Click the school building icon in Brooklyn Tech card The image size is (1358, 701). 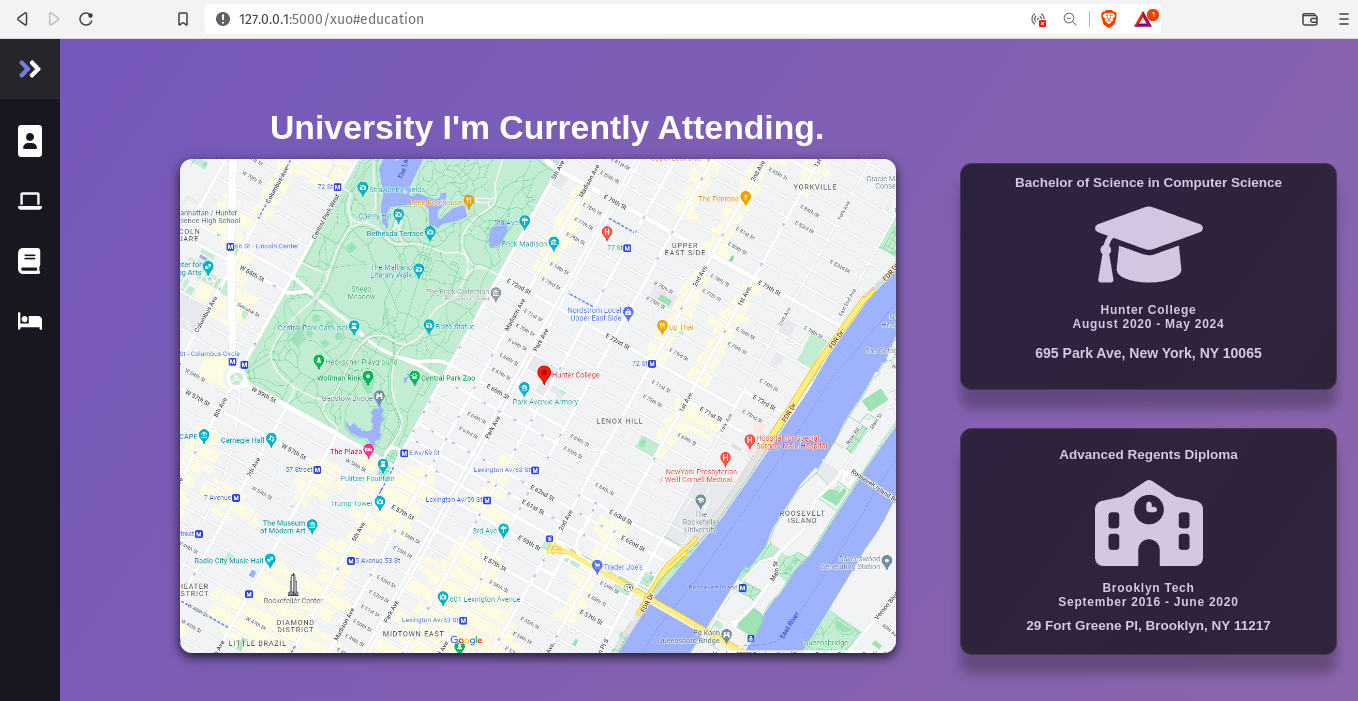tap(1148, 522)
